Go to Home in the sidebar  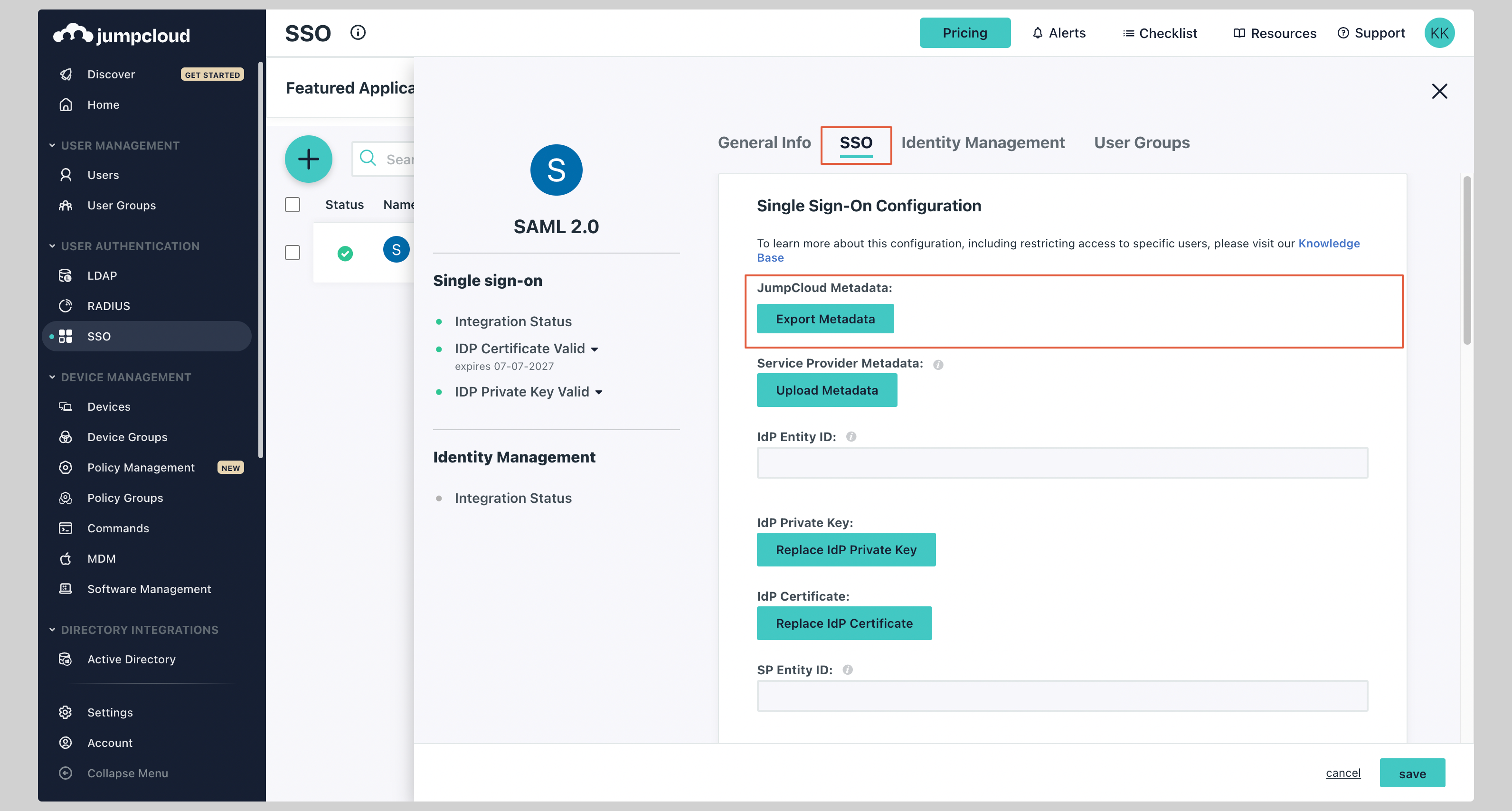point(104,105)
